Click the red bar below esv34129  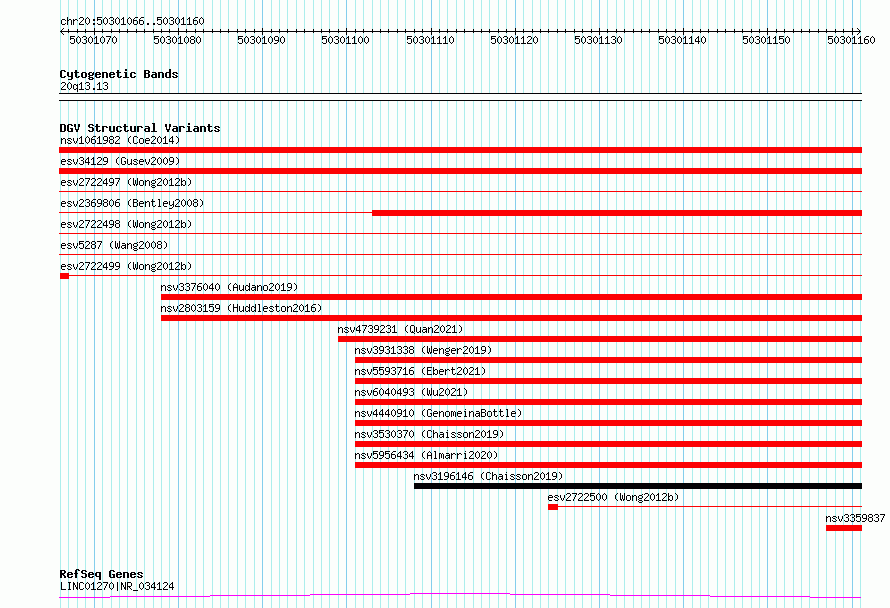point(460,171)
